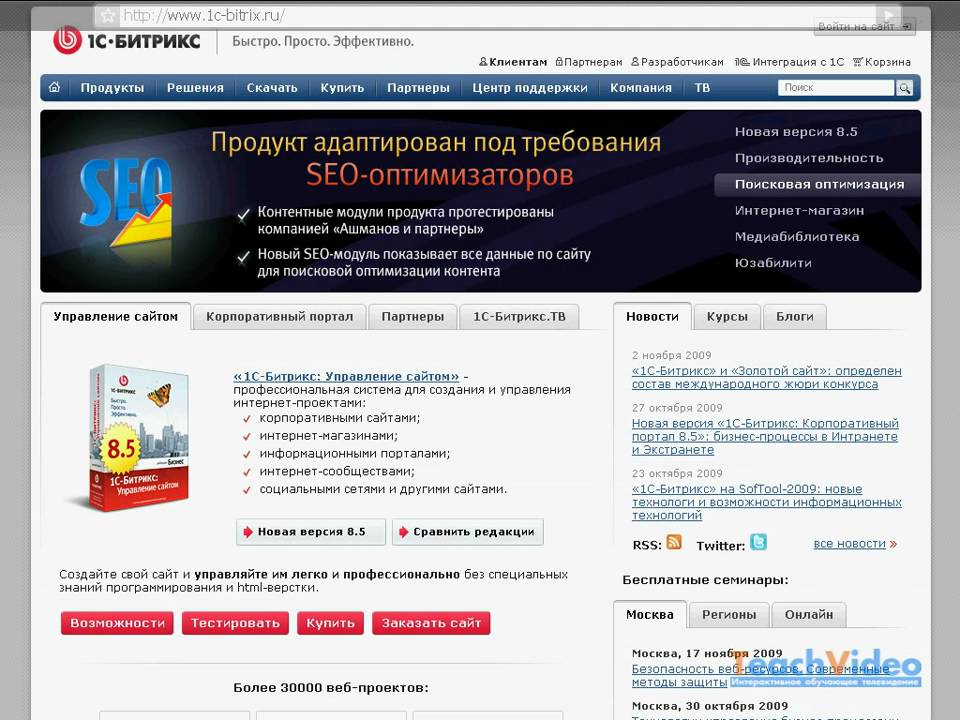This screenshot has height=720, width=960.
Task: Open the Twitter bird icon
Action: pyautogui.click(x=759, y=542)
